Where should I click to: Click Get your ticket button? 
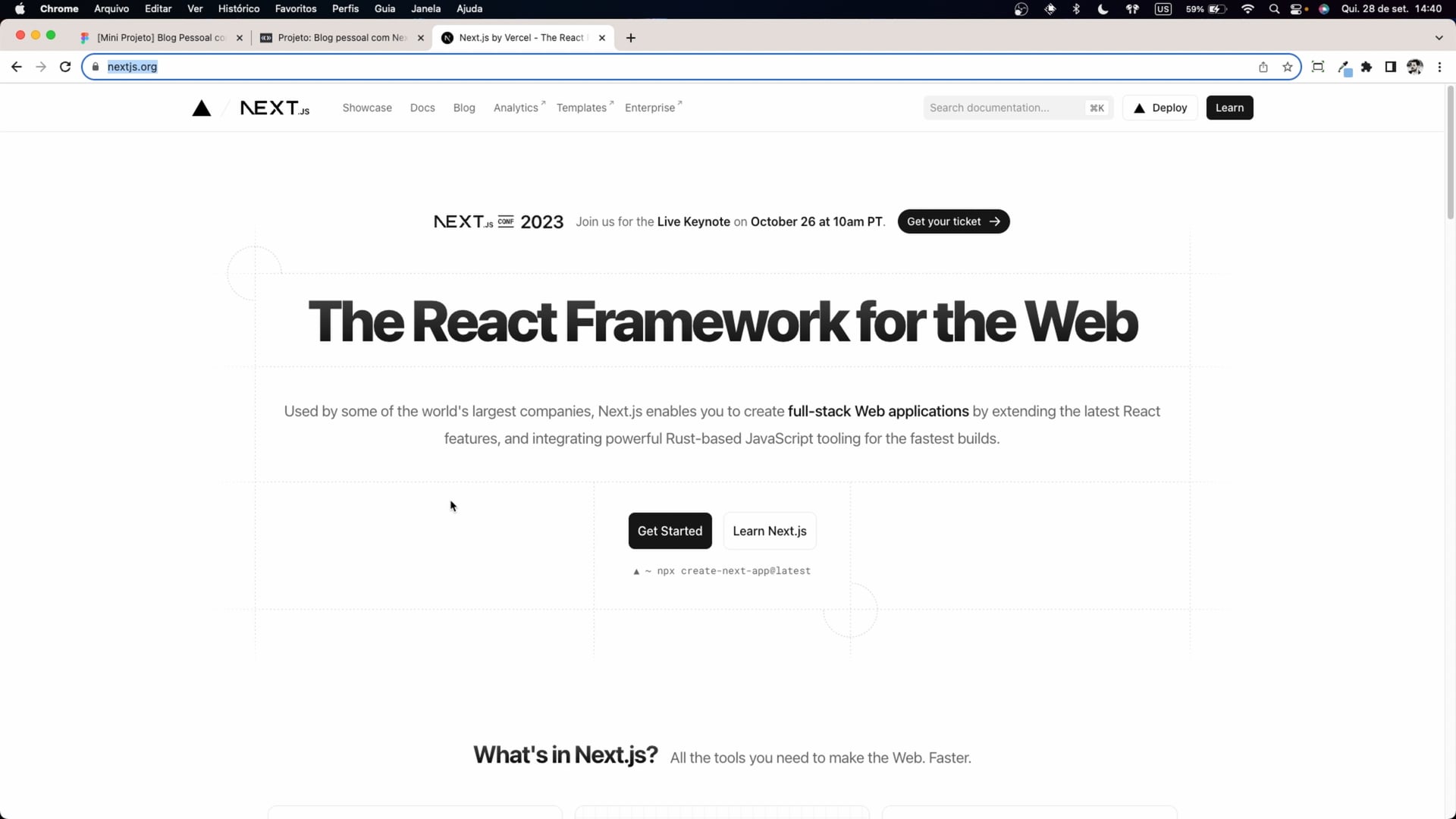(953, 221)
